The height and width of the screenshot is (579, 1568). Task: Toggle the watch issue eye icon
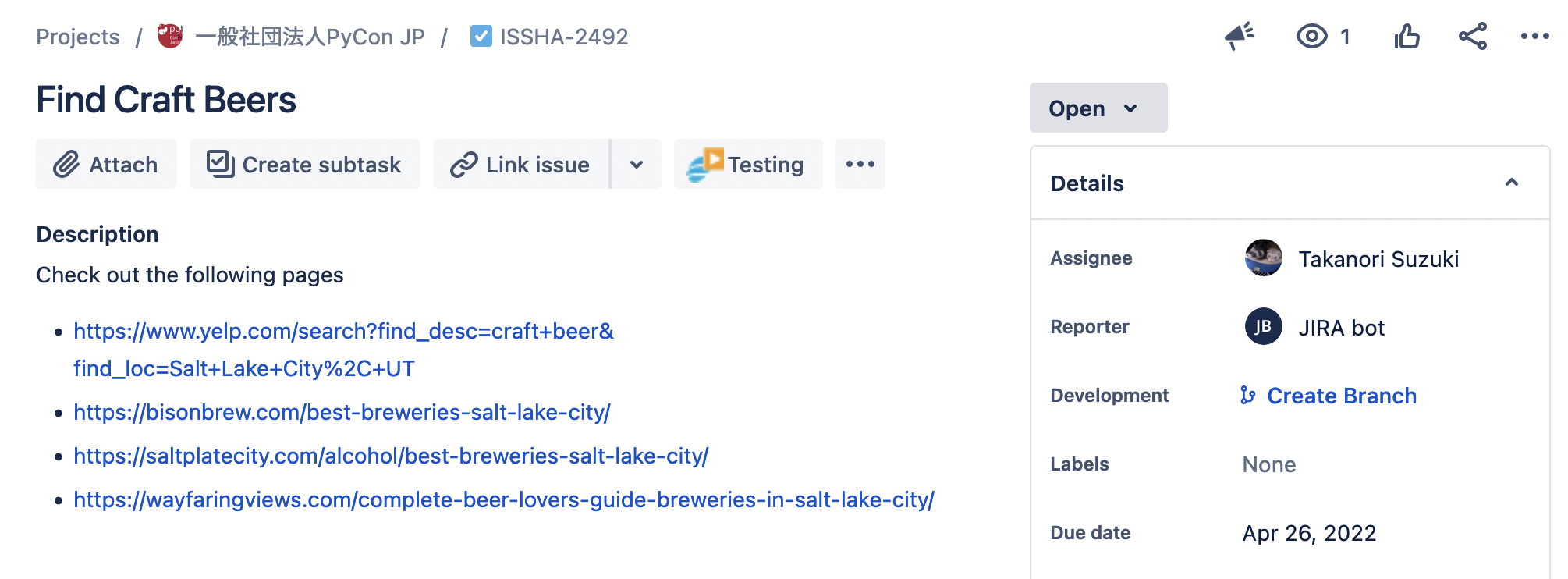coord(1312,36)
